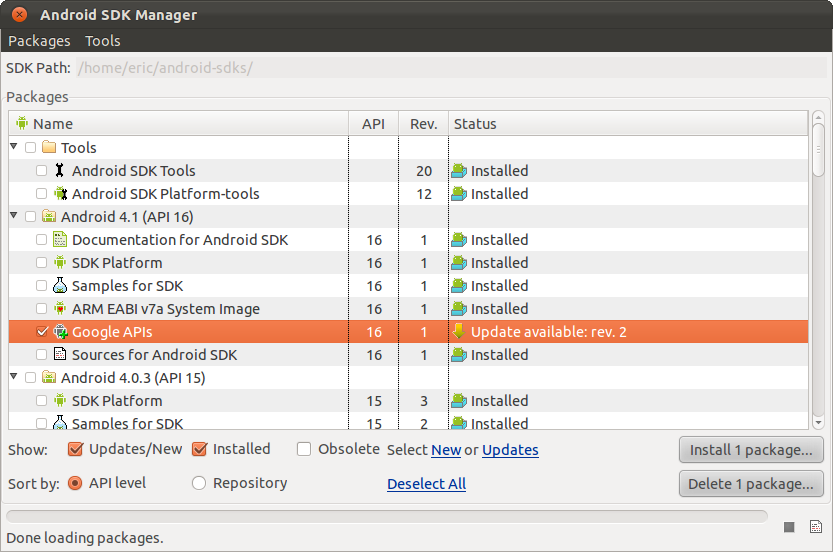
Task: Click the Android 4.1 (API 16) package icon
Action: (49, 216)
